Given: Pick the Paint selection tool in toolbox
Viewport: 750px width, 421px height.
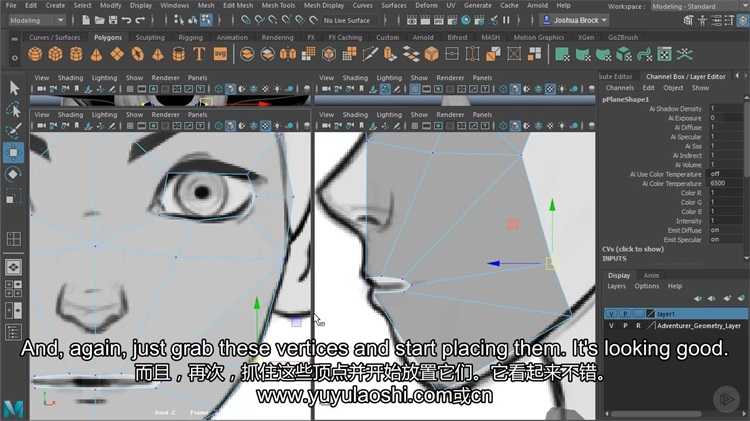Looking at the screenshot, I should (x=14, y=130).
